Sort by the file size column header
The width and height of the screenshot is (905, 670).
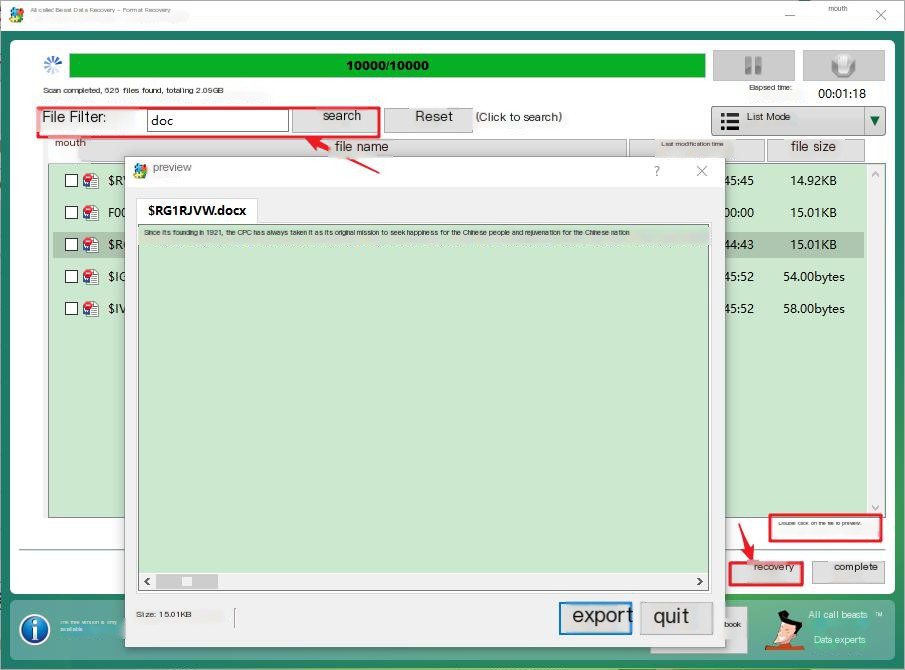pos(813,147)
